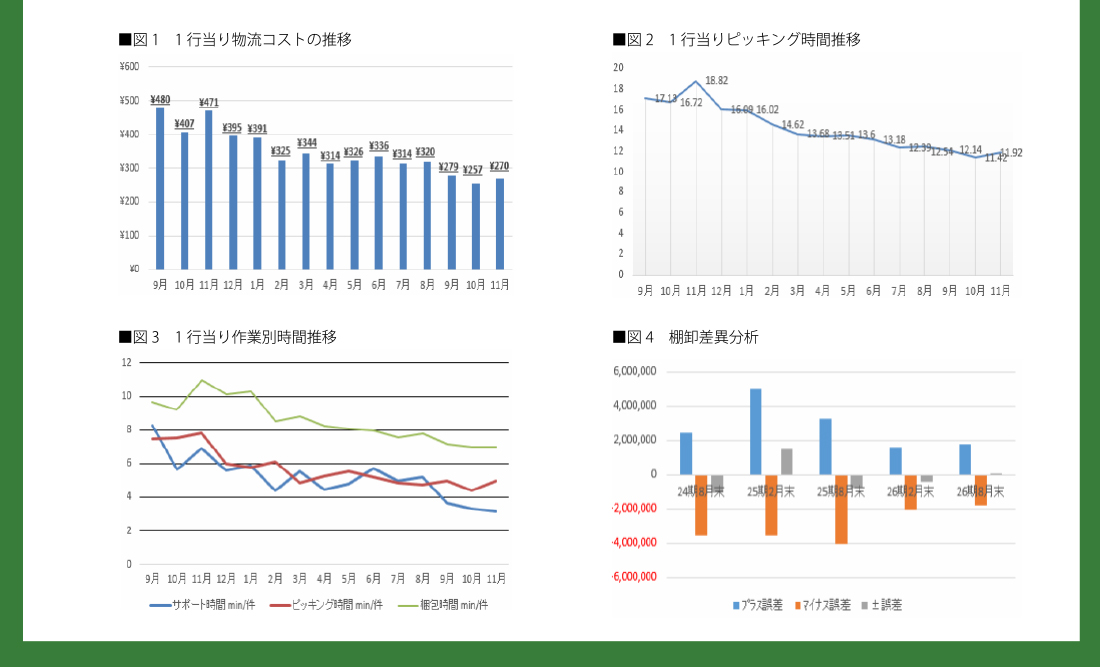Pick the ¥336 data label
Viewport: 1100px width, 667px height.
tap(379, 146)
